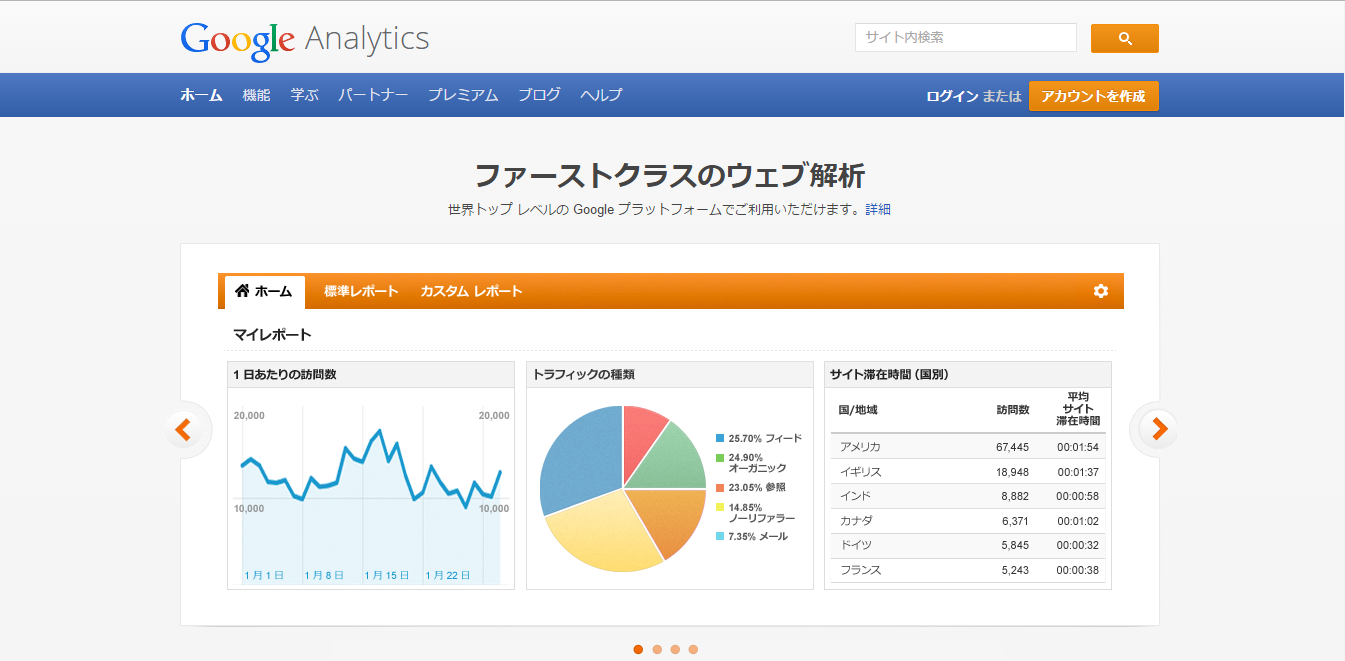Switch to 標準レポート tab
The width and height of the screenshot is (1345, 661).
pos(361,292)
